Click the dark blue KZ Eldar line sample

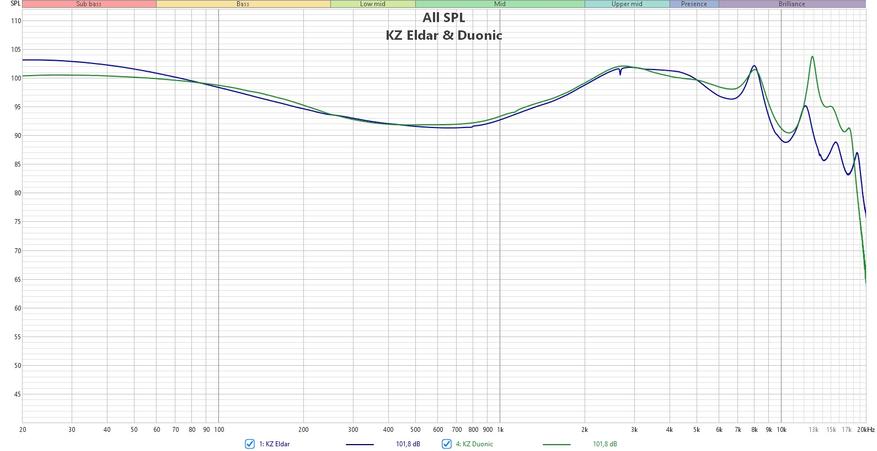[360, 444]
